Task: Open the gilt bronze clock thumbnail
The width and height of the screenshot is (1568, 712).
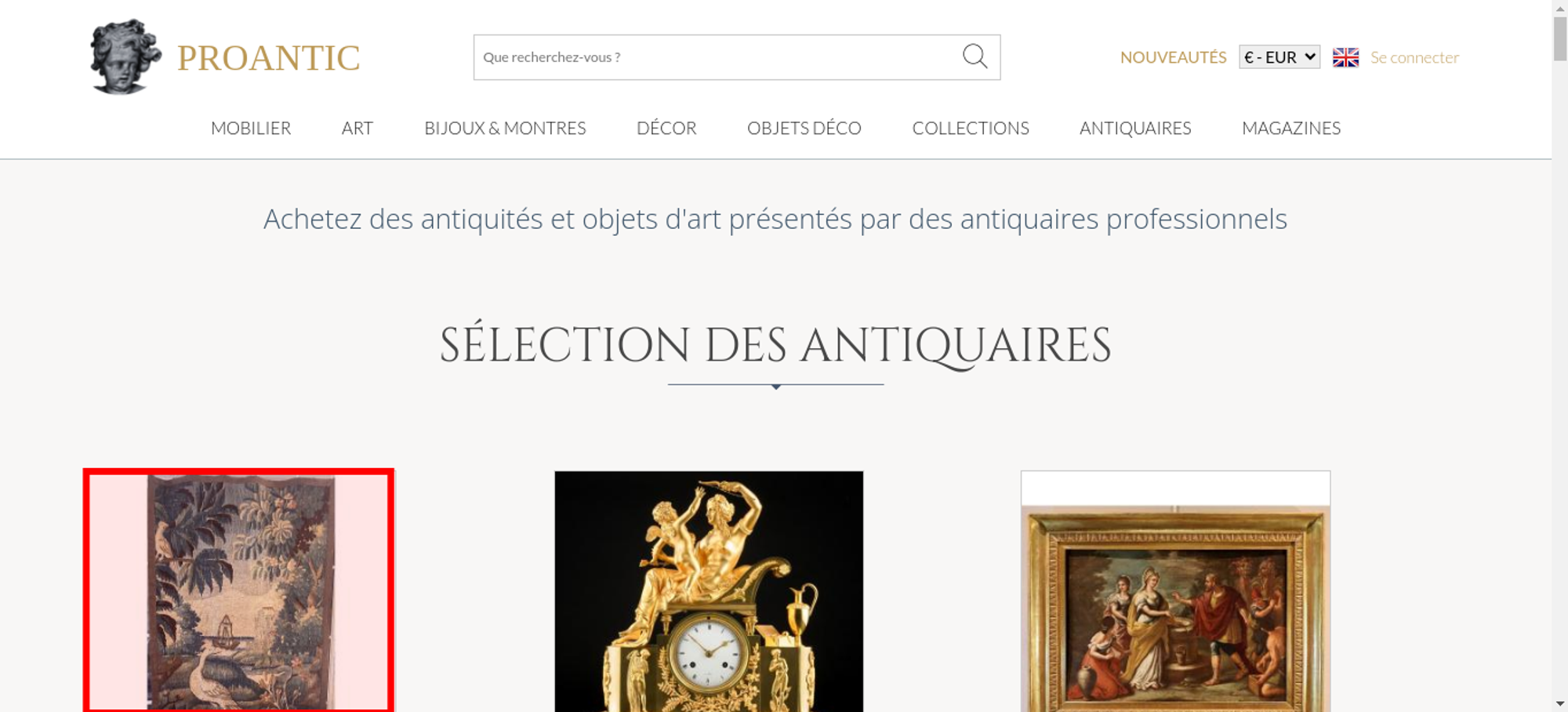Action: pos(709,591)
